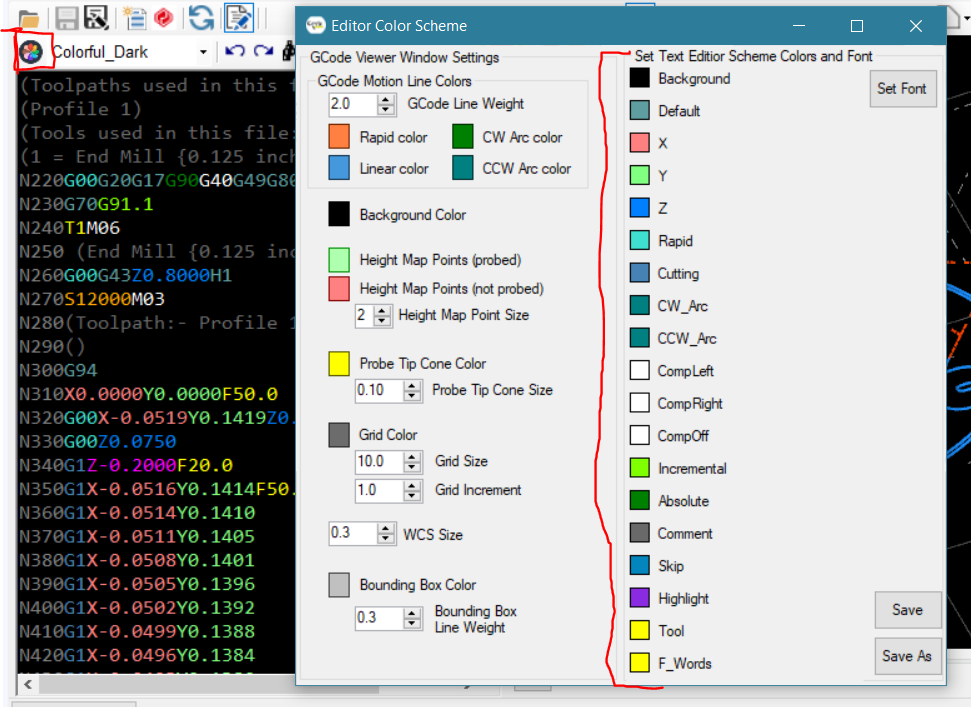971x707 pixels.
Task: Change the Y word green swatch
Action: coord(640,175)
